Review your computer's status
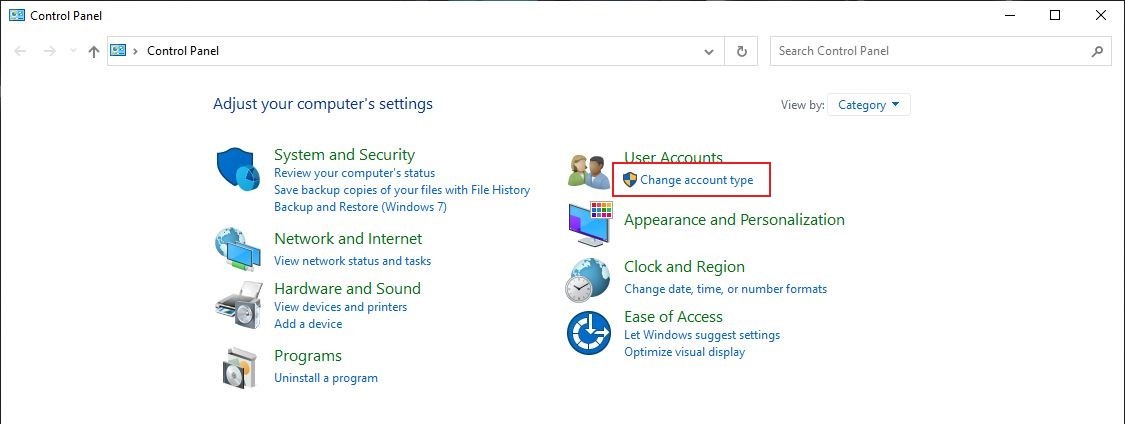The height and width of the screenshot is (424, 1125). pos(354,173)
